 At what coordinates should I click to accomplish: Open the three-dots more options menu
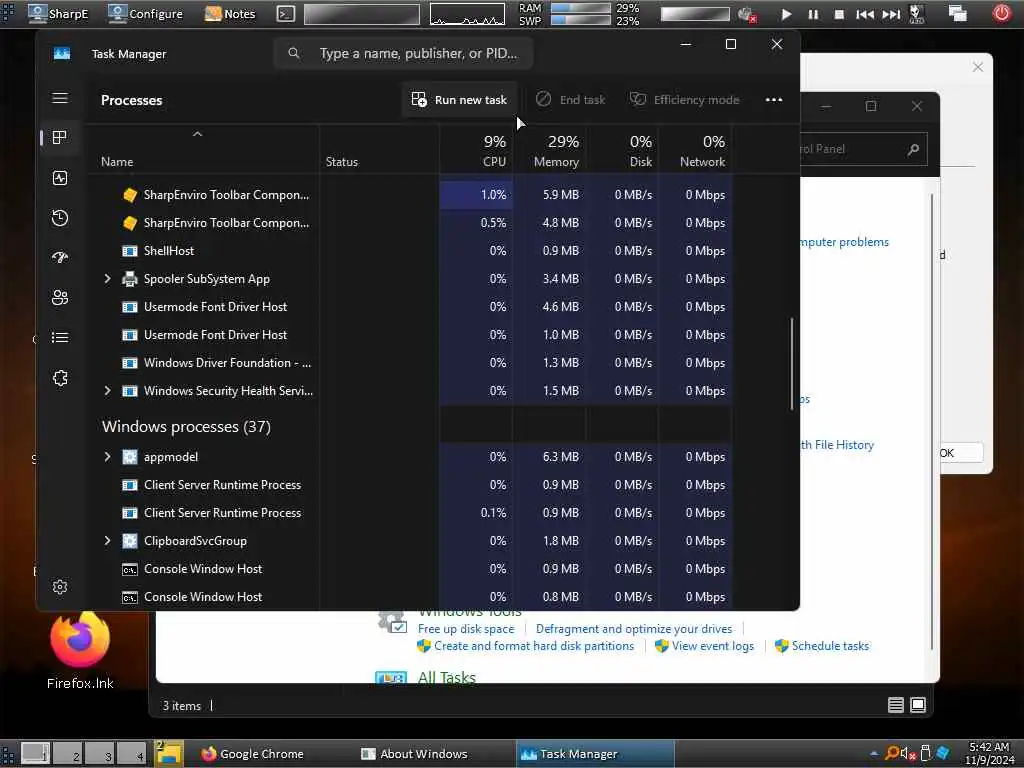pos(774,100)
